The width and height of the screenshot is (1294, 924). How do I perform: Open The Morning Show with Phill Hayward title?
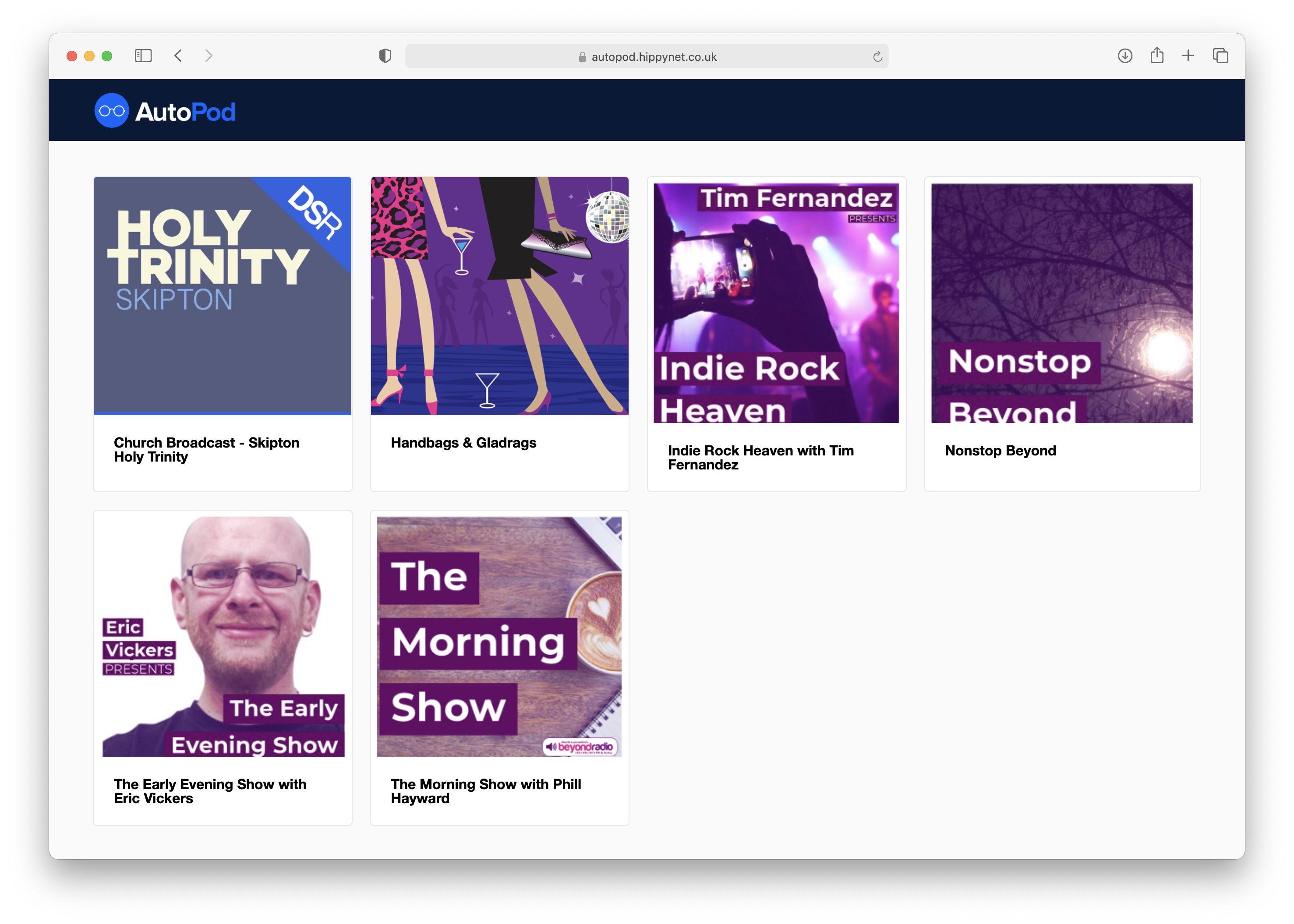tap(485, 791)
